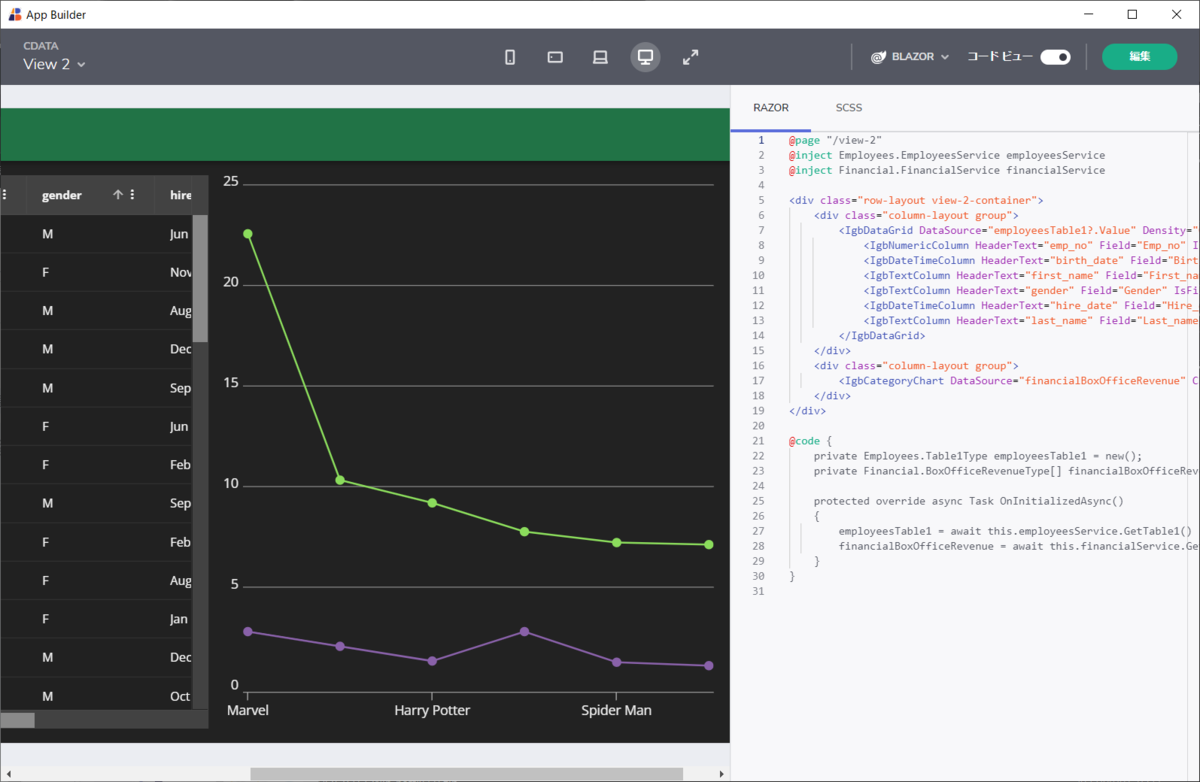Click line 25 OnInitializedAsync method
The width and height of the screenshot is (1200, 782).
click(x=969, y=501)
